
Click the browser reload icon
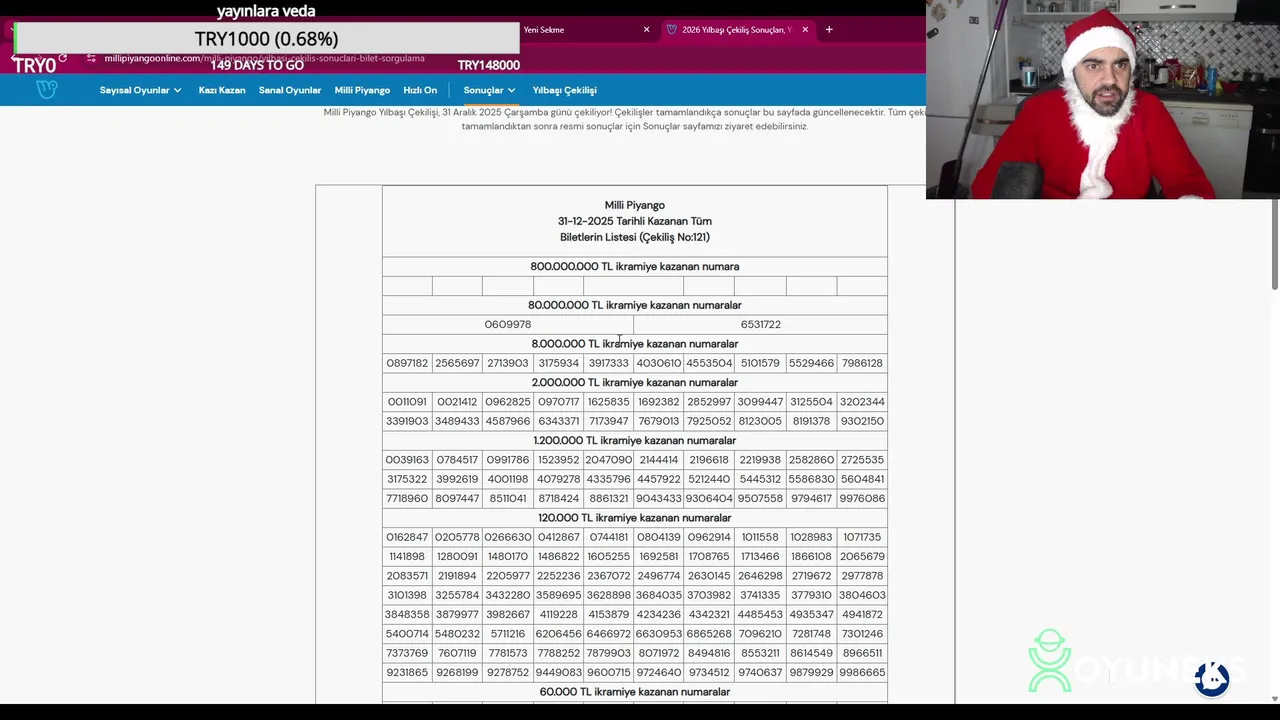coord(63,58)
